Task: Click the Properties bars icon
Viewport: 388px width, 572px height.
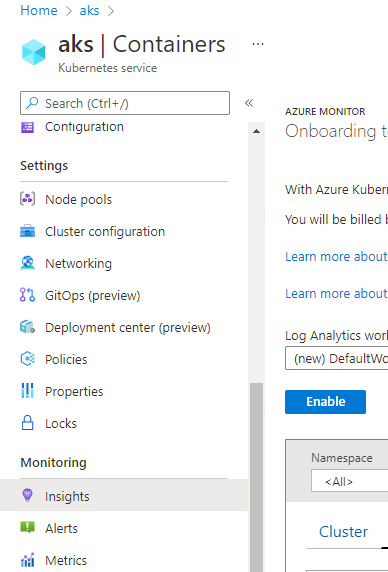Action: tap(27, 391)
